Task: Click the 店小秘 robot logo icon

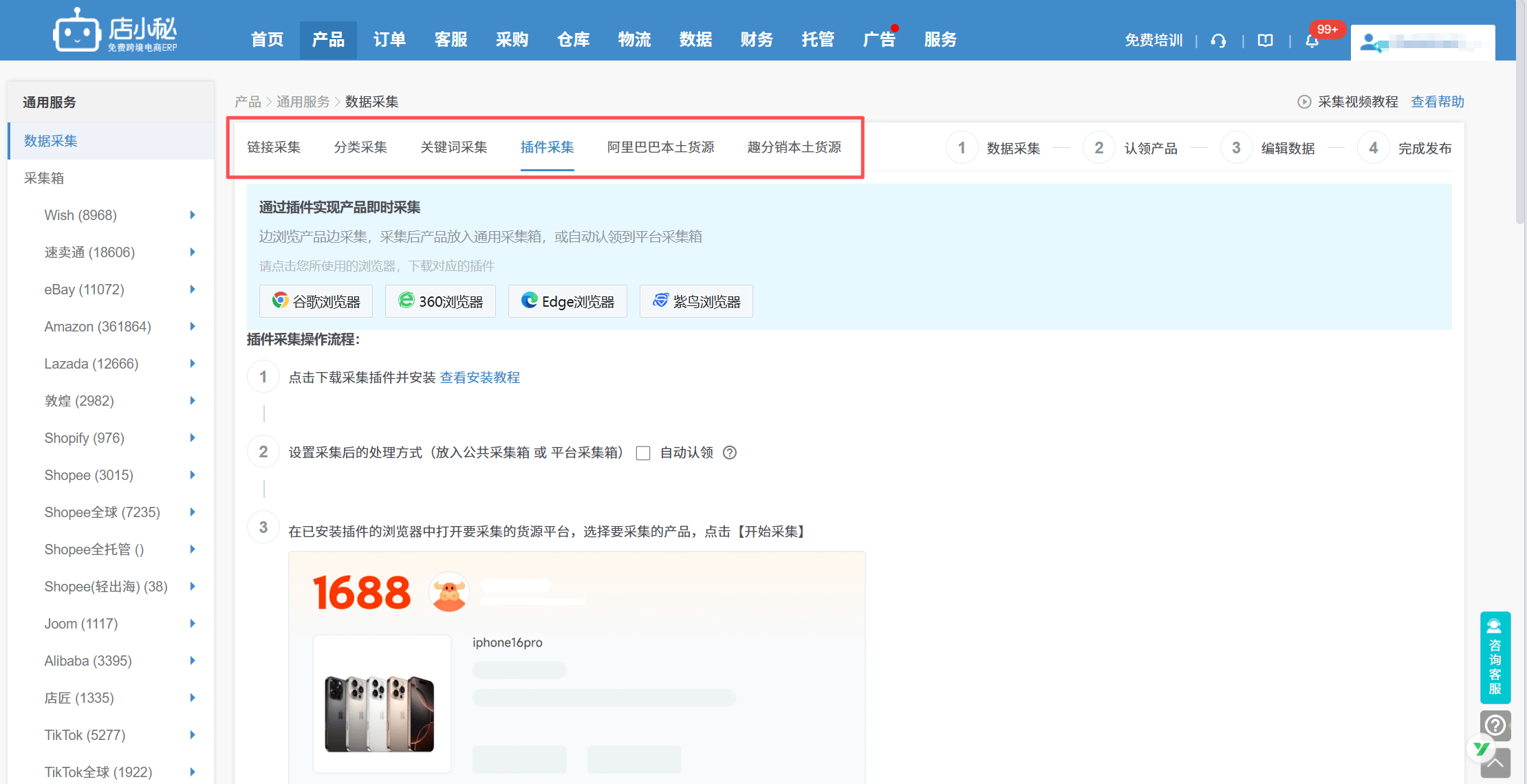Action: click(x=76, y=31)
